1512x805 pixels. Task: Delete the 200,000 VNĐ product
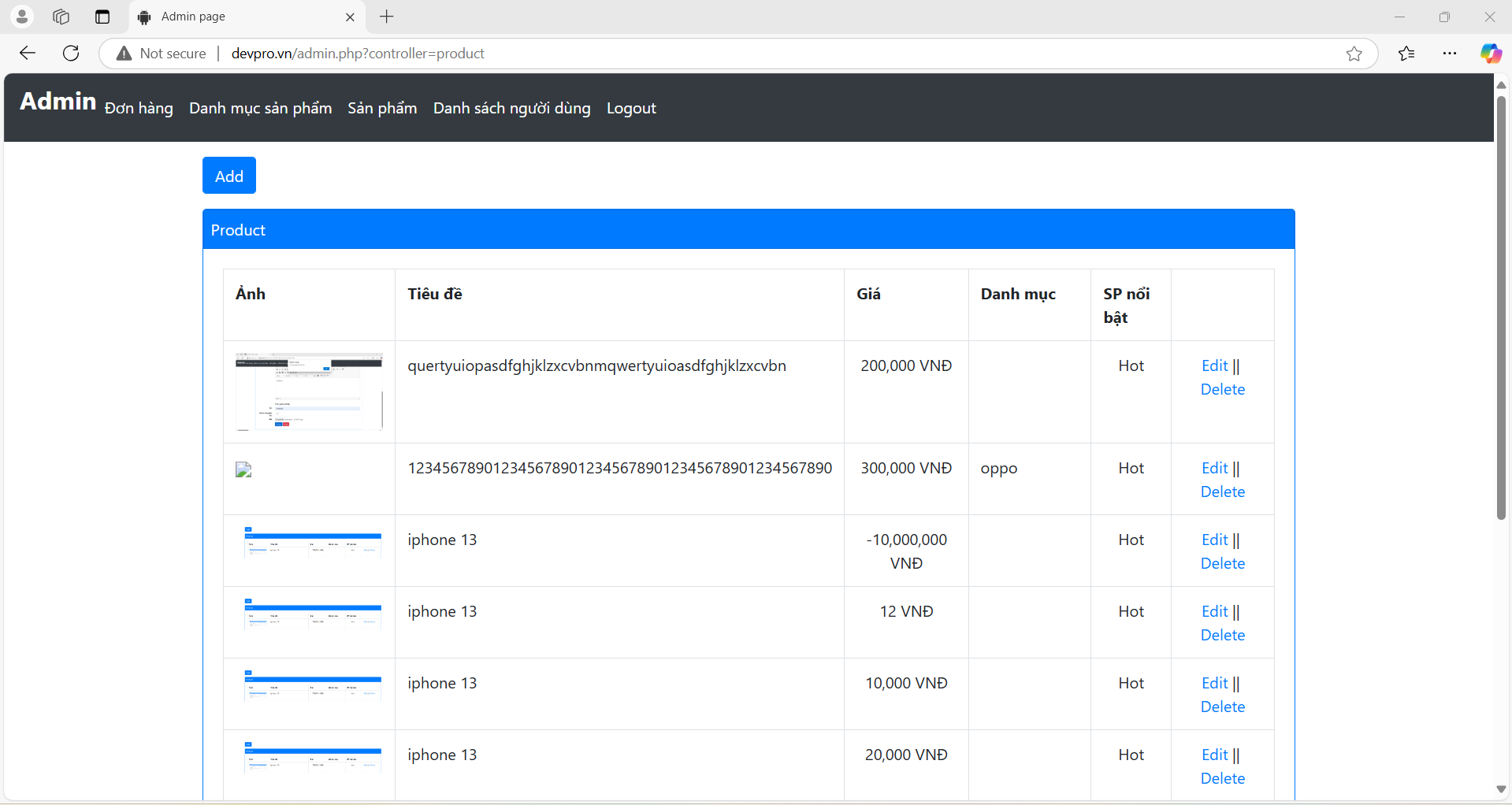coord(1222,390)
